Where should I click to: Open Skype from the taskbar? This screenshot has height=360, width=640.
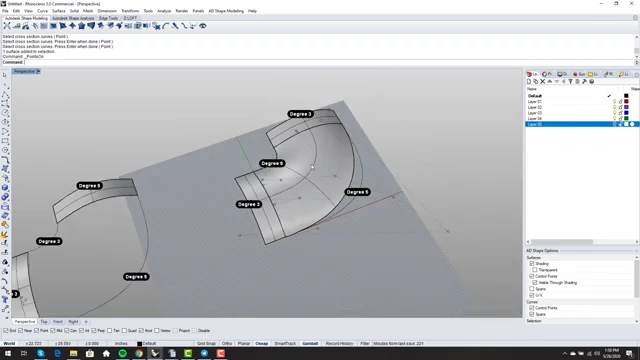pos(41,353)
